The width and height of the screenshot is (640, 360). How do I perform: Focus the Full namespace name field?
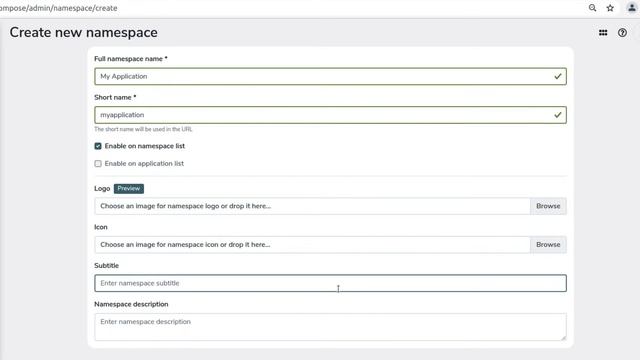click(x=330, y=76)
